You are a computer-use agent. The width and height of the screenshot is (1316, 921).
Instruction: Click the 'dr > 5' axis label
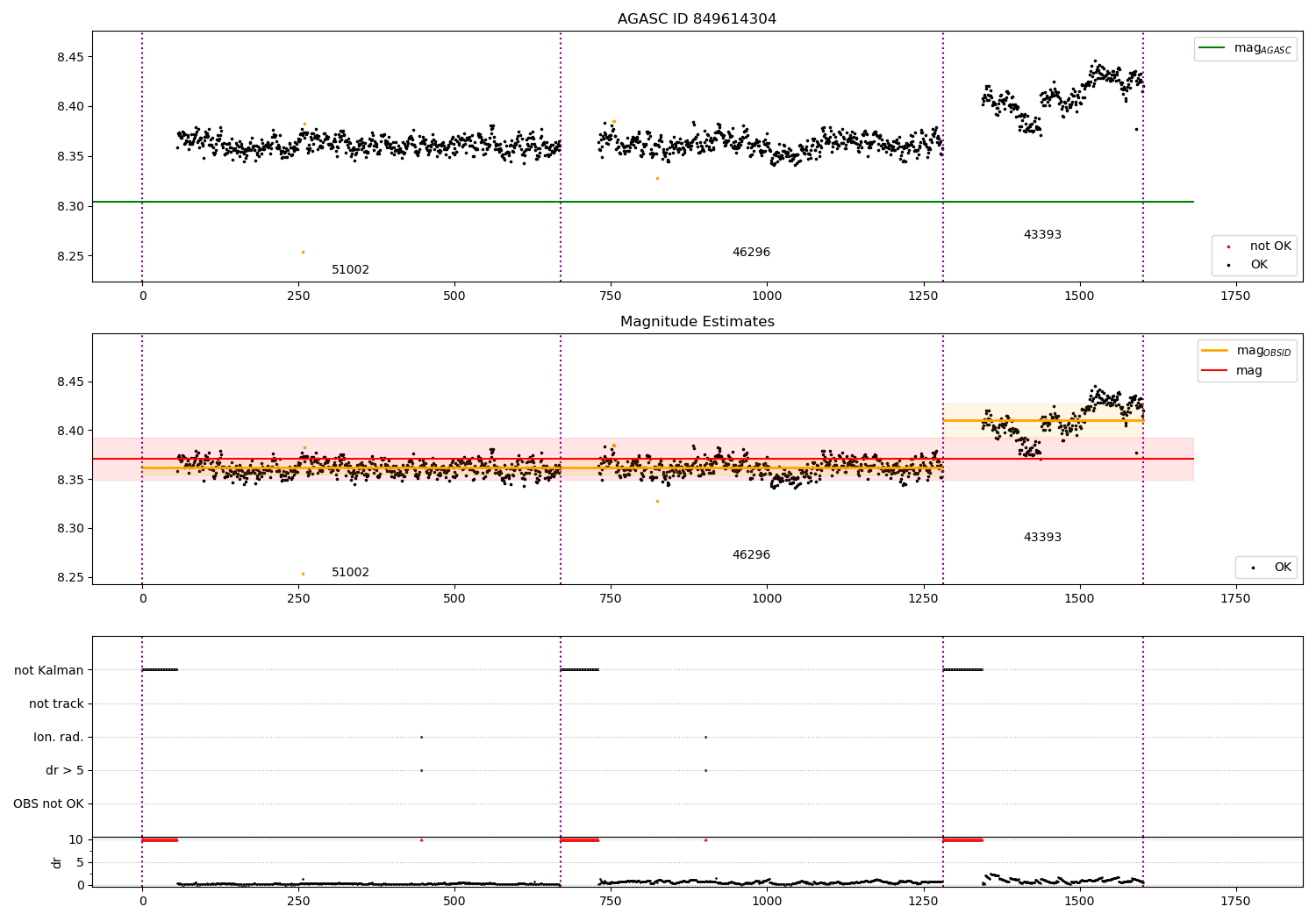(x=65, y=770)
